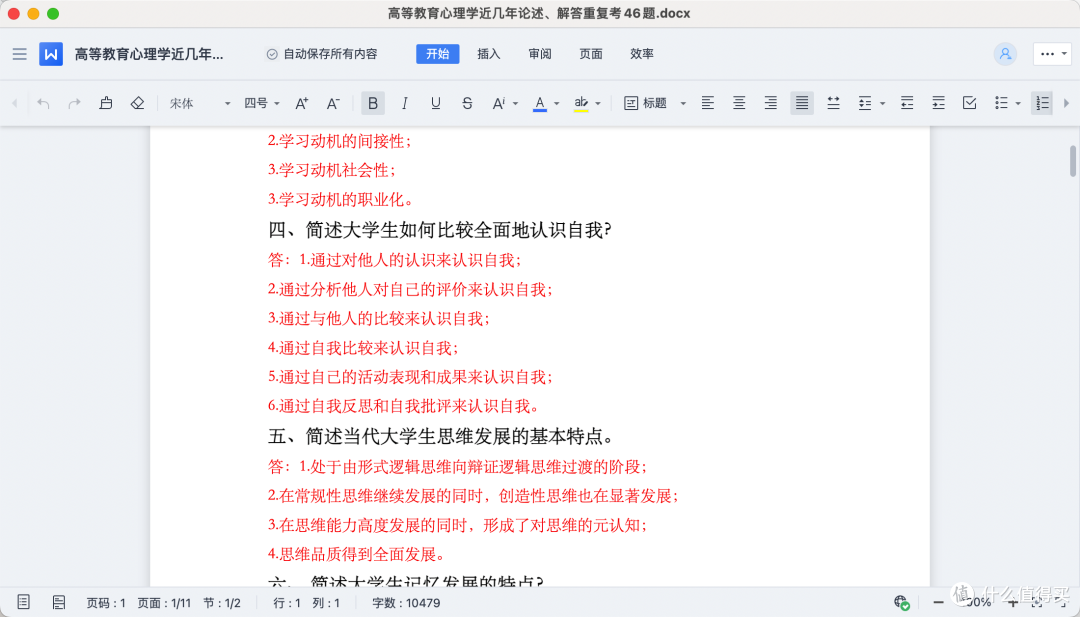Expand the font color dropdown arrow

(557, 104)
